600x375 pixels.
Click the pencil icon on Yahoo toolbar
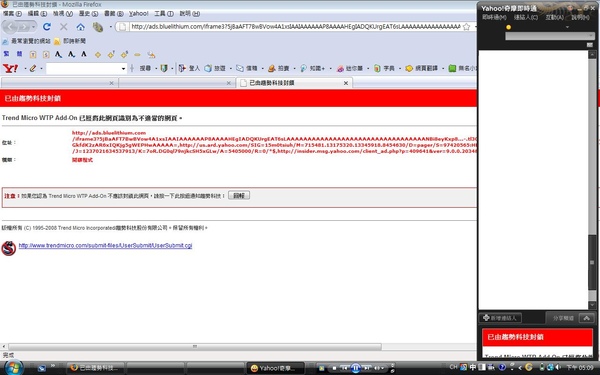33,68
